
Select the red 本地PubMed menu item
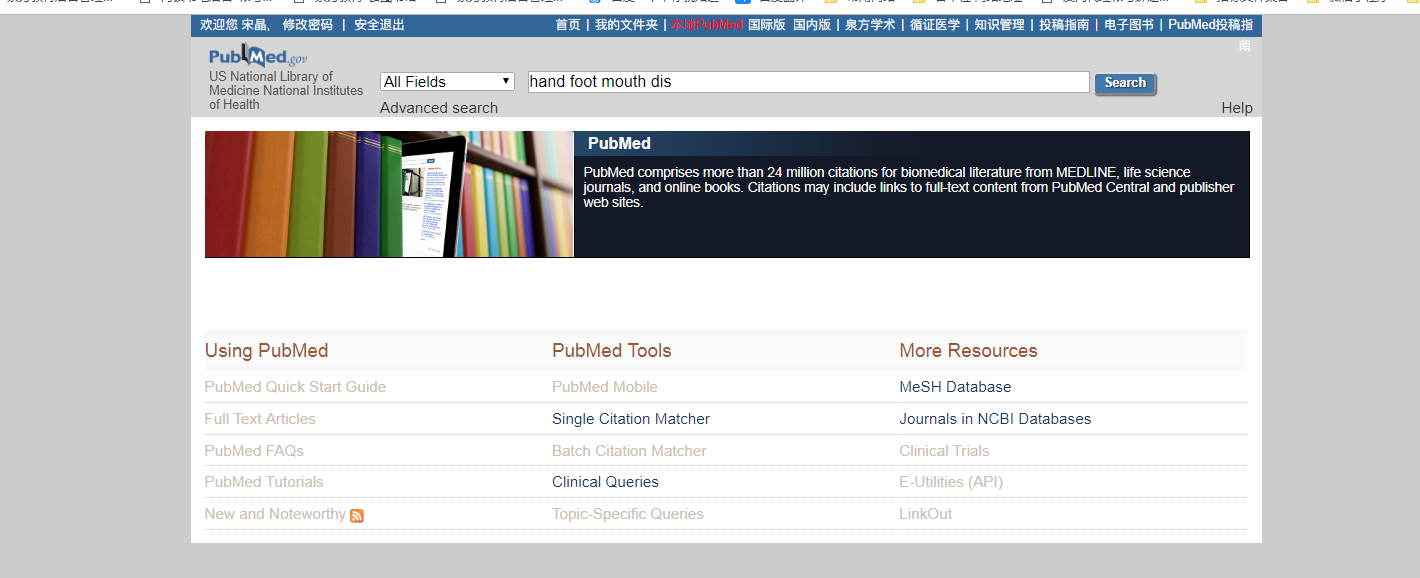tap(706, 25)
